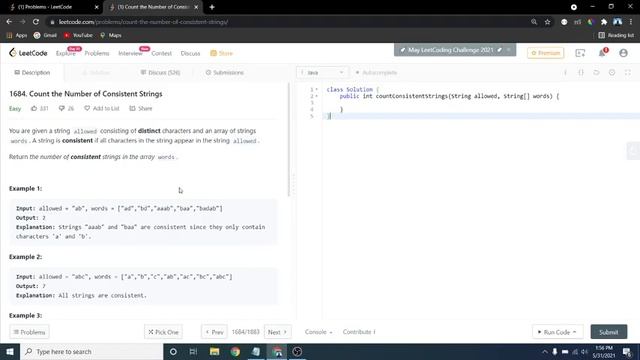The image size is (640, 360).
Task: Expand the Console panel
Action: click(x=318, y=332)
